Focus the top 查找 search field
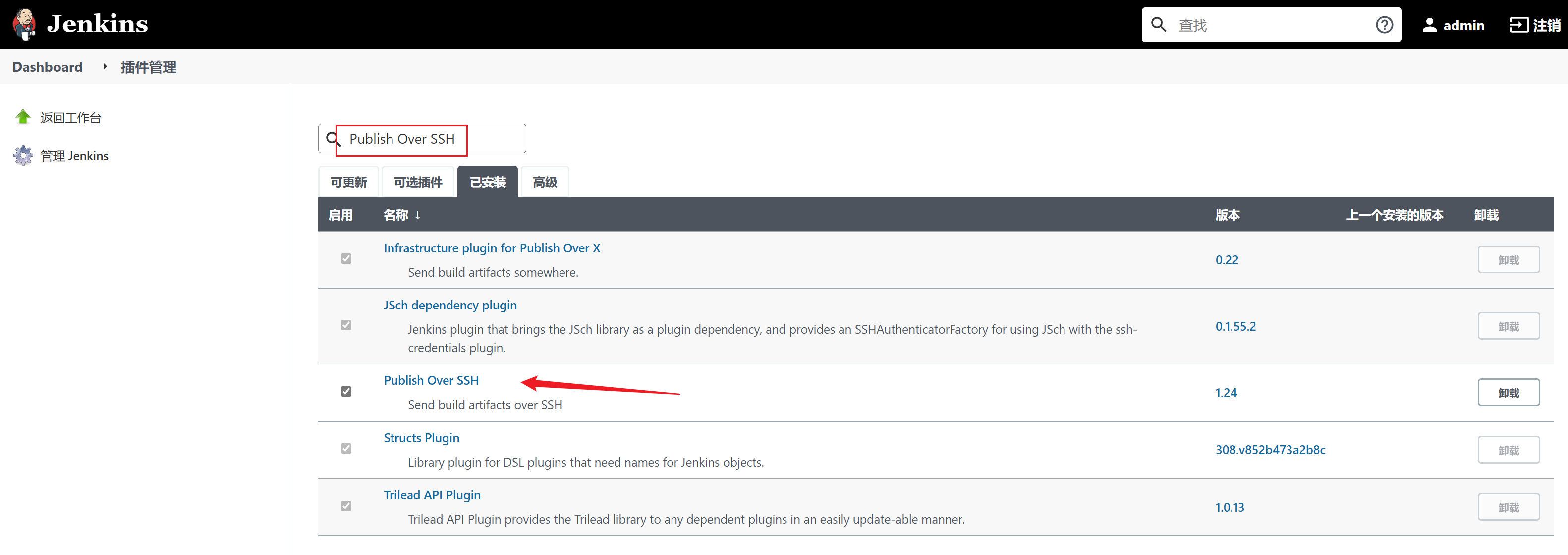Screen dimensions: 1568x555 [1271, 25]
